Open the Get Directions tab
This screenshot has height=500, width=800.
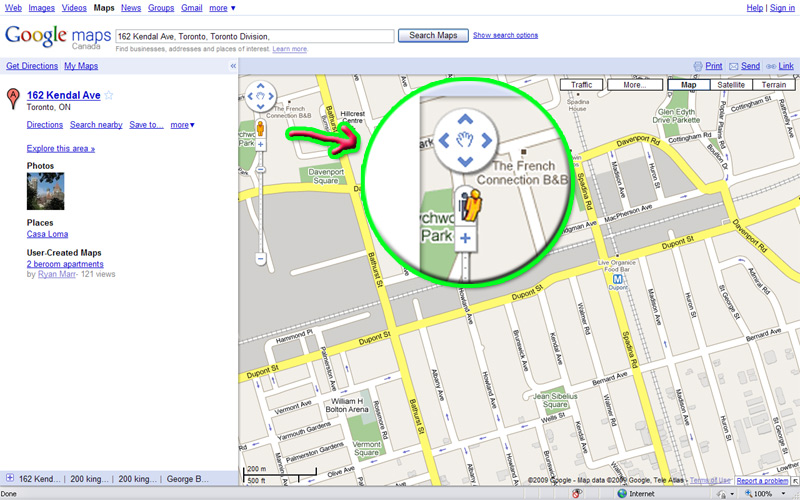[x=32, y=66]
